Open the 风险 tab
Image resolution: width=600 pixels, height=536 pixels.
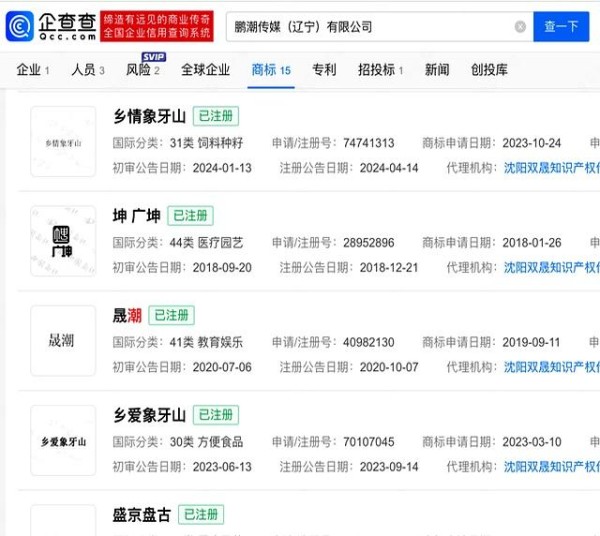point(143,70)
